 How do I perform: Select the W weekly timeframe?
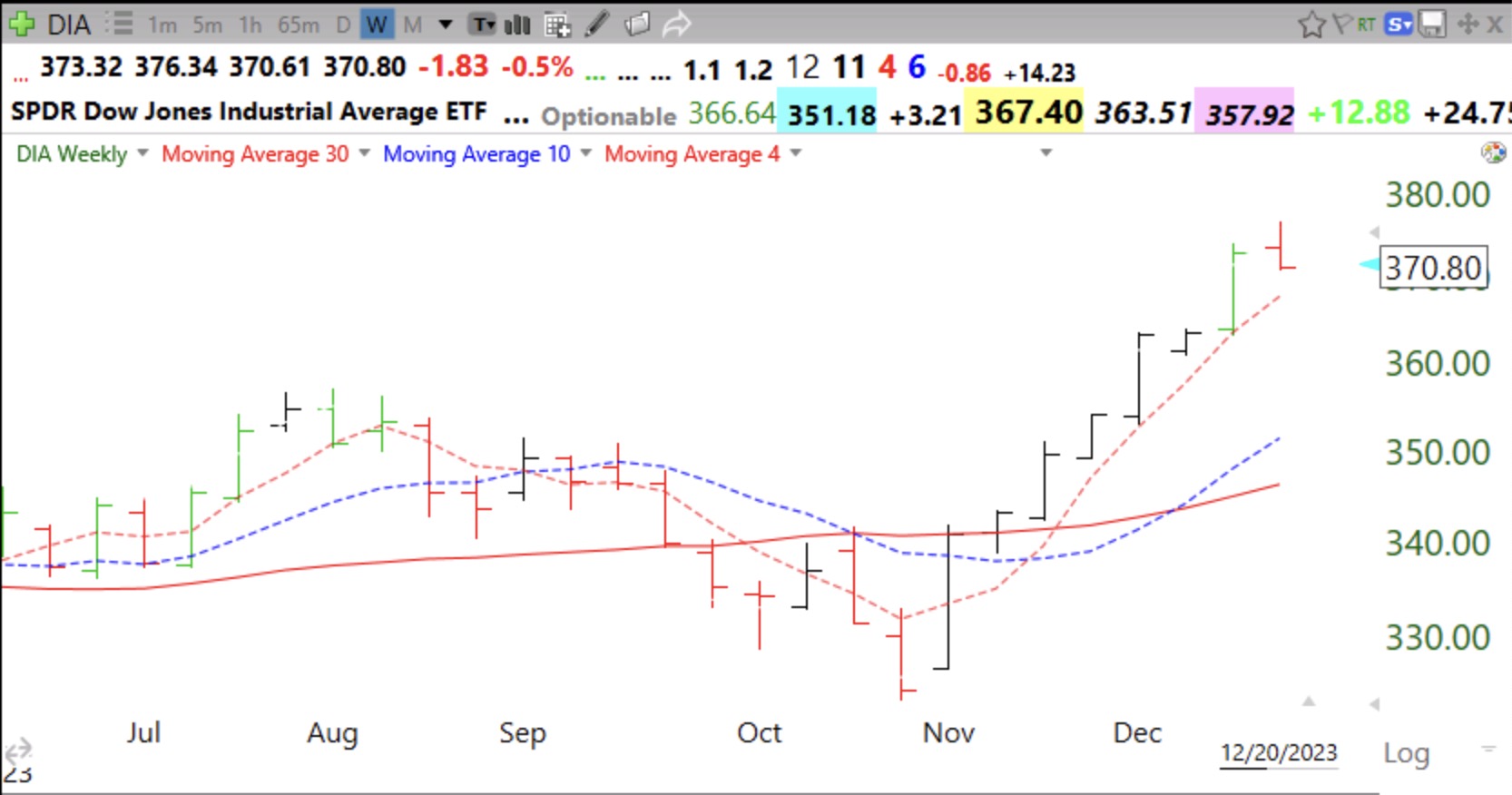pyautogui.click(x=377, y=25)
